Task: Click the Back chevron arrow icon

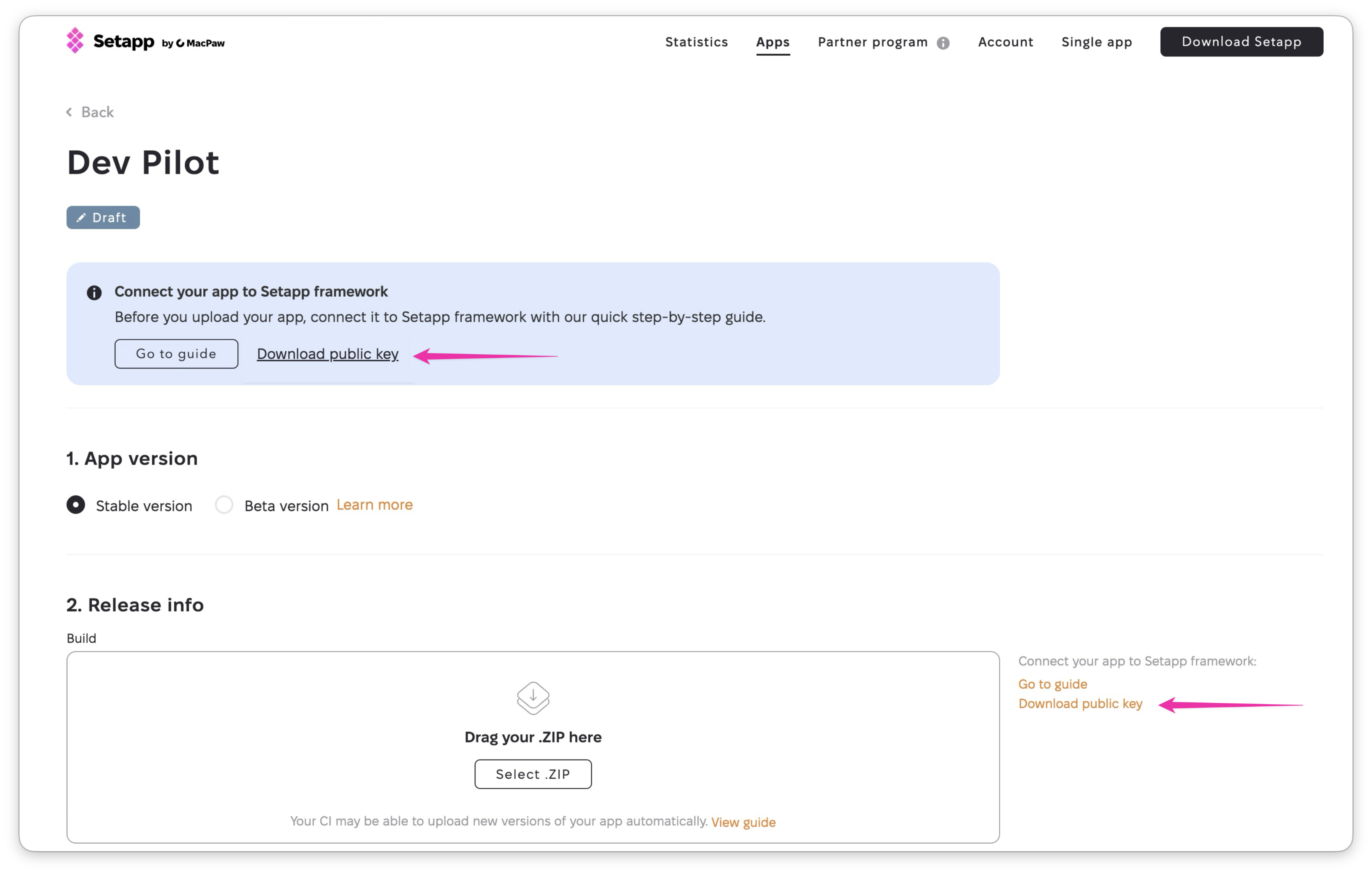Action: [69, 112]
